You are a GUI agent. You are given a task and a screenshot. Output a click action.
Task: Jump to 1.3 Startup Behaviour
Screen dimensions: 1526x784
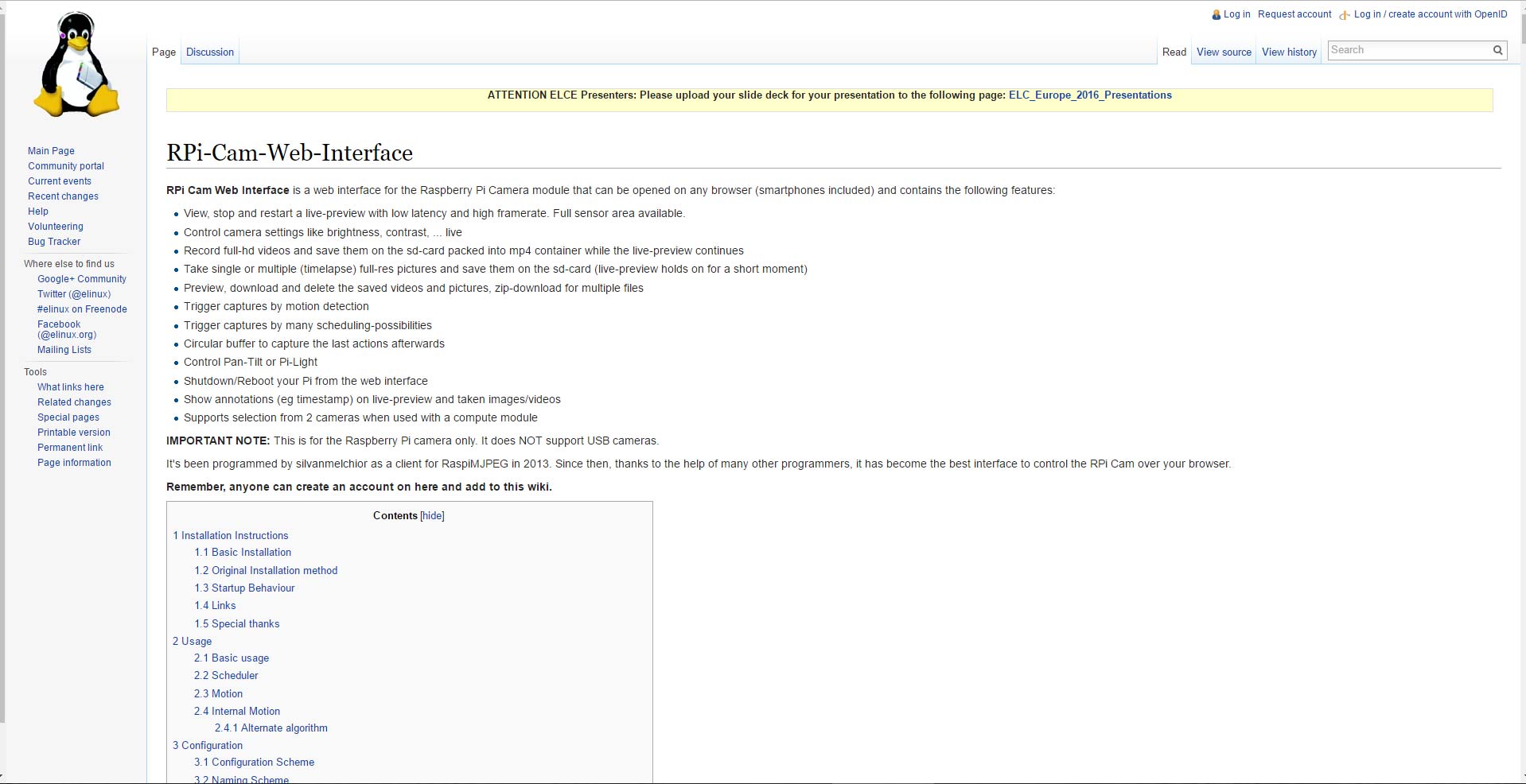point(244,588)
